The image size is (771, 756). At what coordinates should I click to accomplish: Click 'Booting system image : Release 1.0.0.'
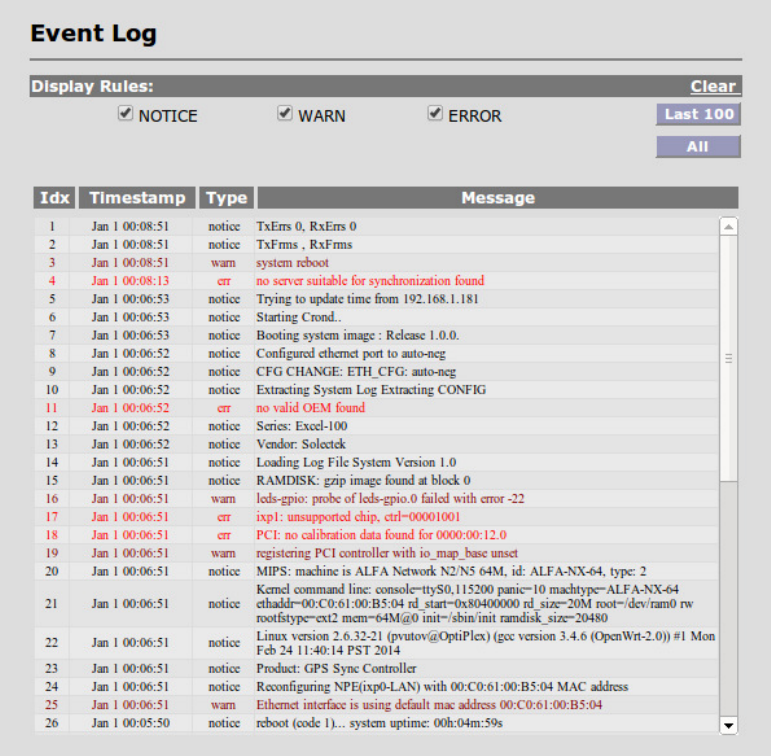[x=357, y=335]
